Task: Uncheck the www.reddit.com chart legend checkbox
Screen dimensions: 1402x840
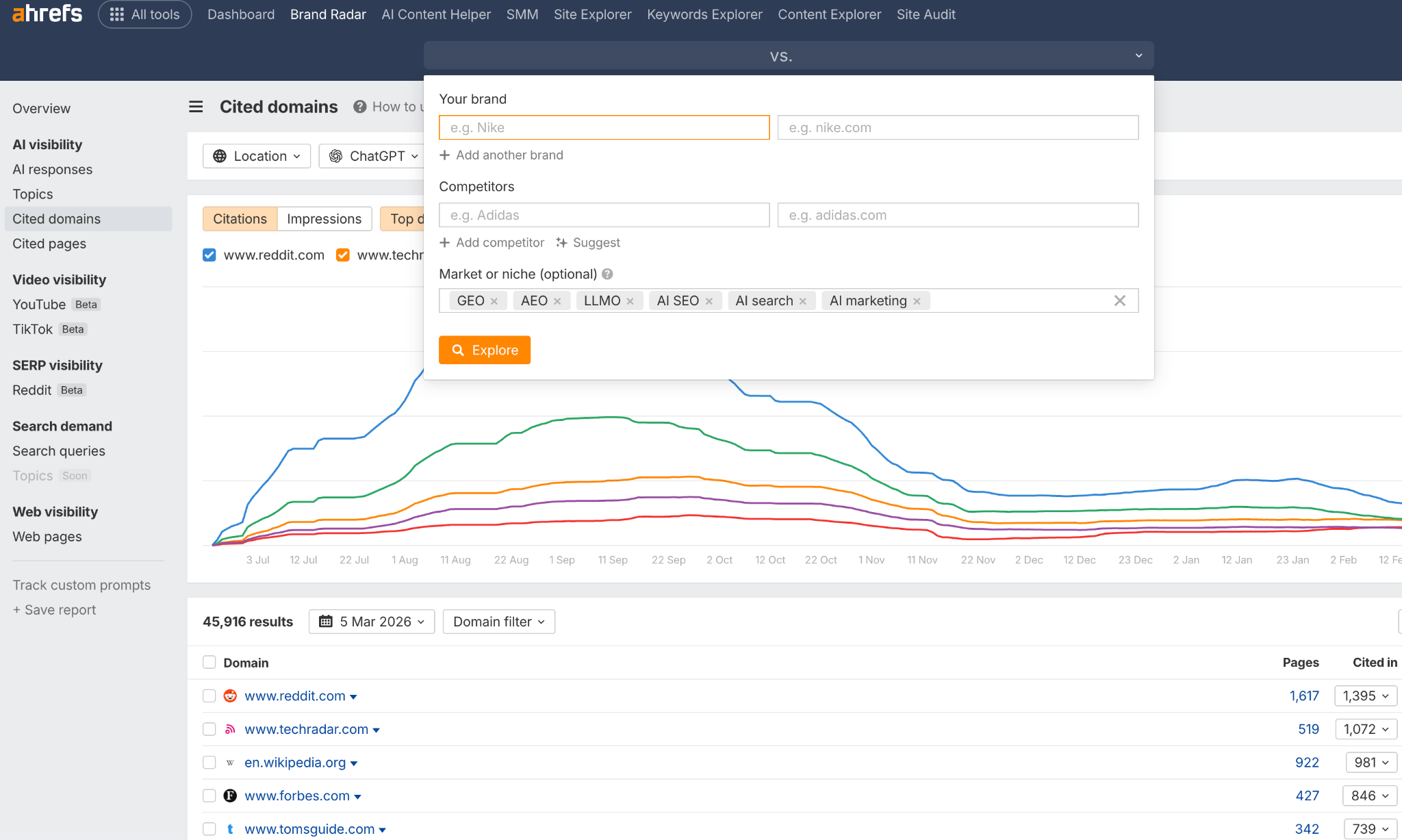Action: 209,255
